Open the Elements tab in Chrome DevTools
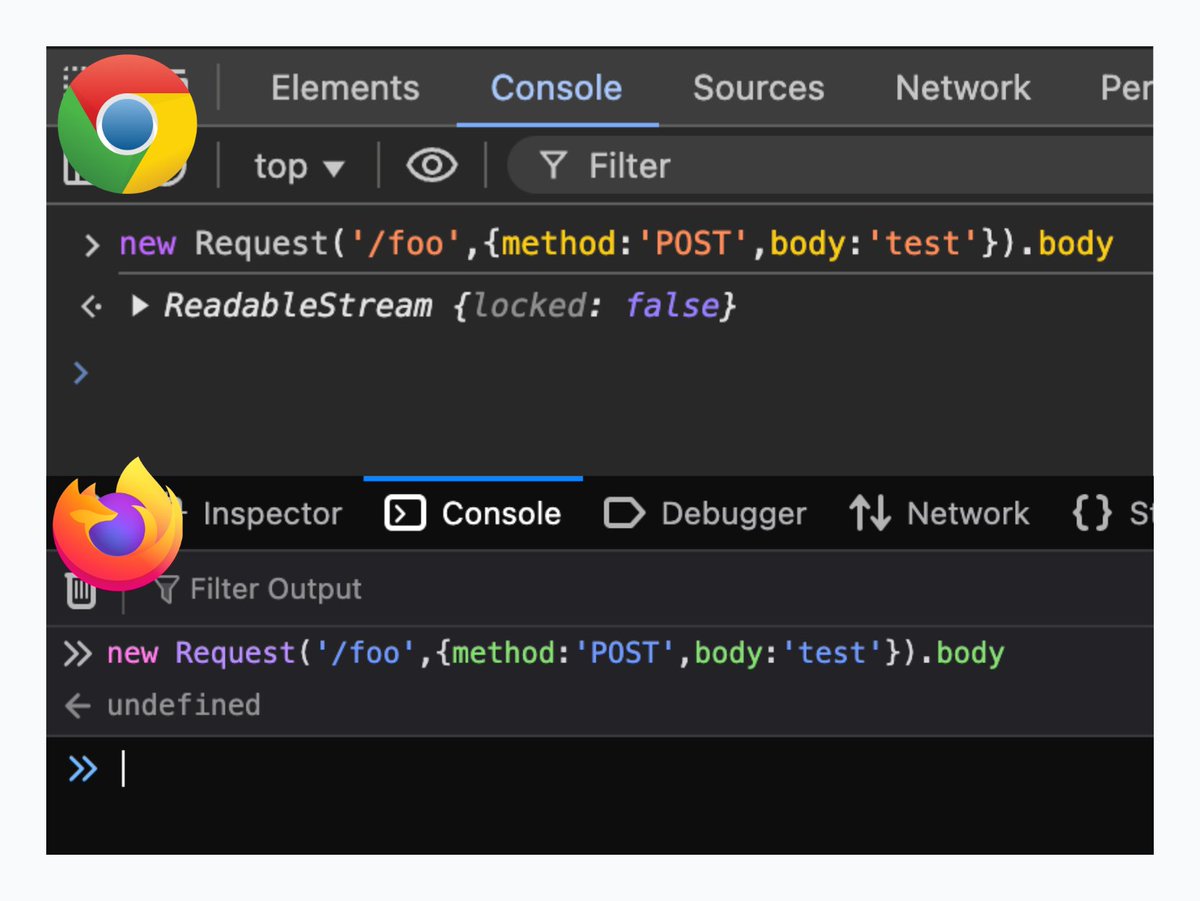This screenshot has height=901, width=1200. (x=345, y=88)
